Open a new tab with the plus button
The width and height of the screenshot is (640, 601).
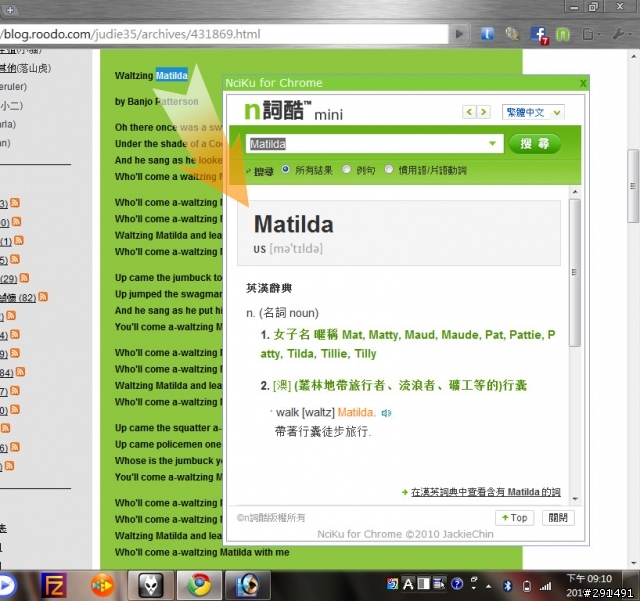(x=10, y=10)
